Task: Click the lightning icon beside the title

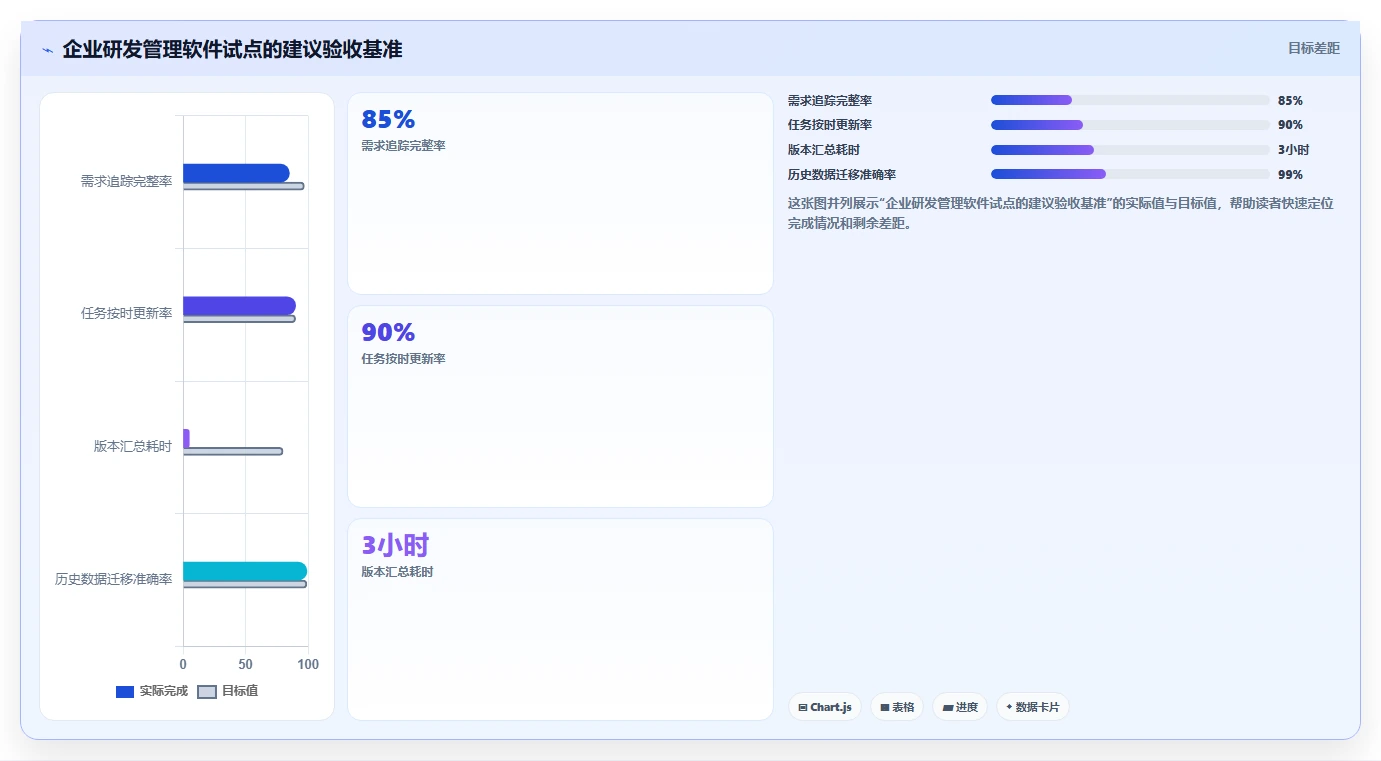Action: 47,50
